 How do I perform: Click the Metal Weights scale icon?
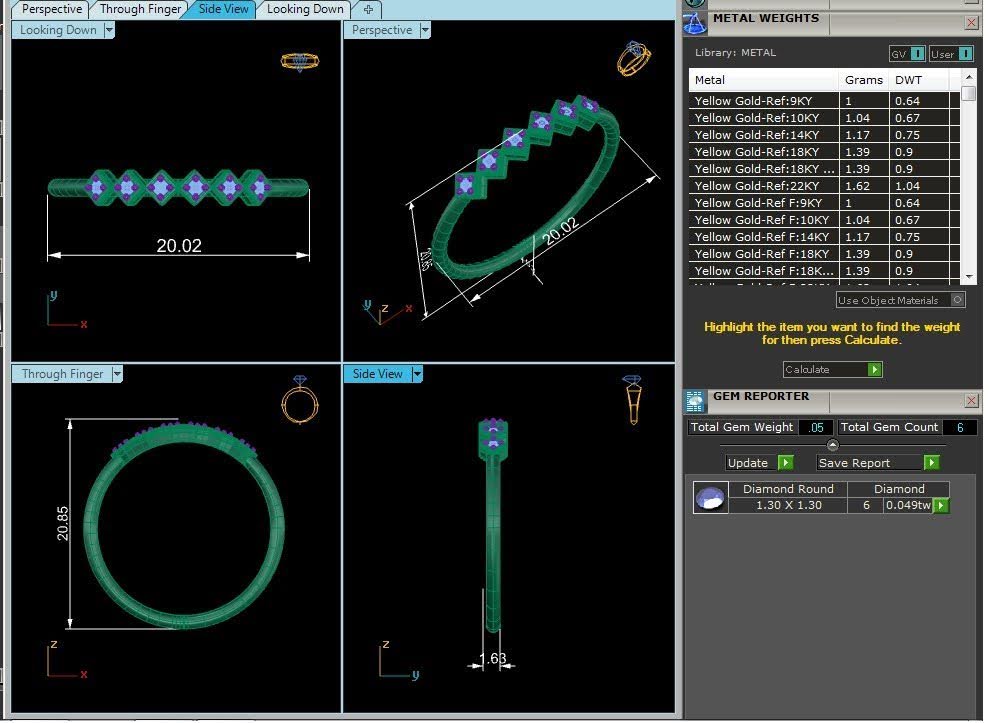(x=694, y=23)
